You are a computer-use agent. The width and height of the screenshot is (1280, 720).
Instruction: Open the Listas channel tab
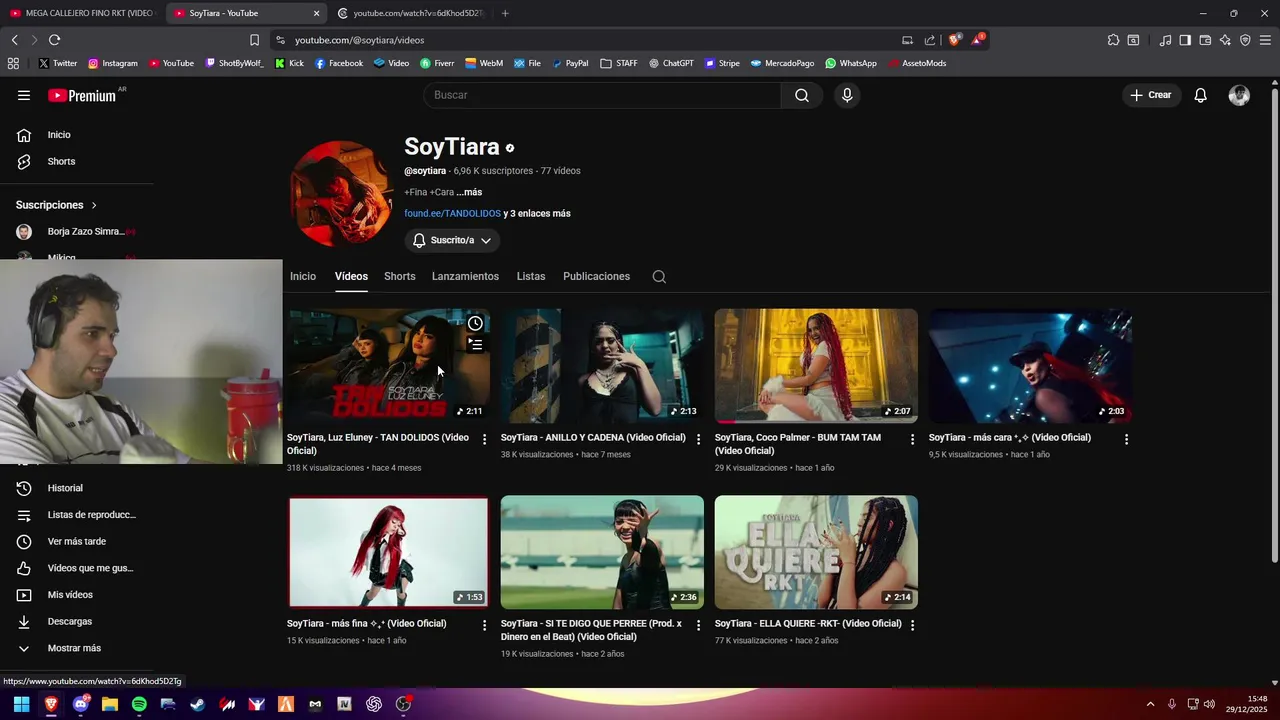[531, 277]
